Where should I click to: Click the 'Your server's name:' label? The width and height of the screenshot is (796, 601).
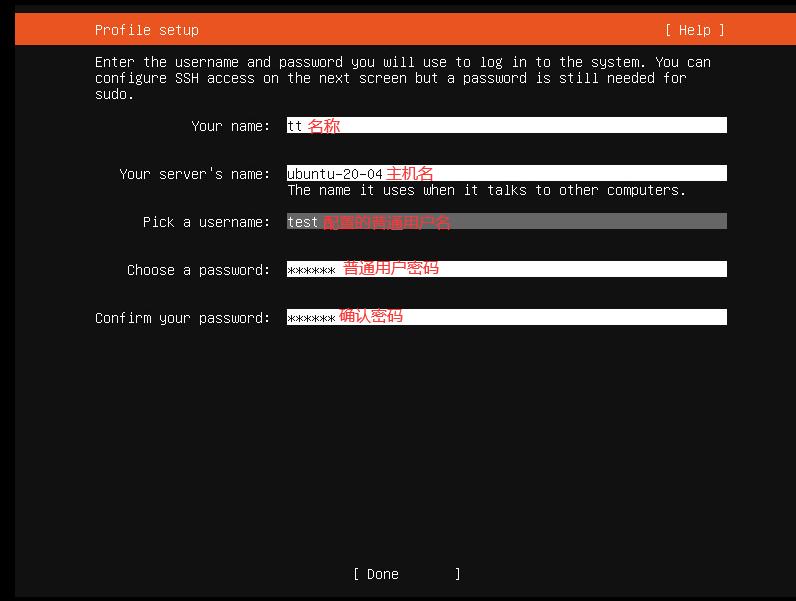coord(195,174)
